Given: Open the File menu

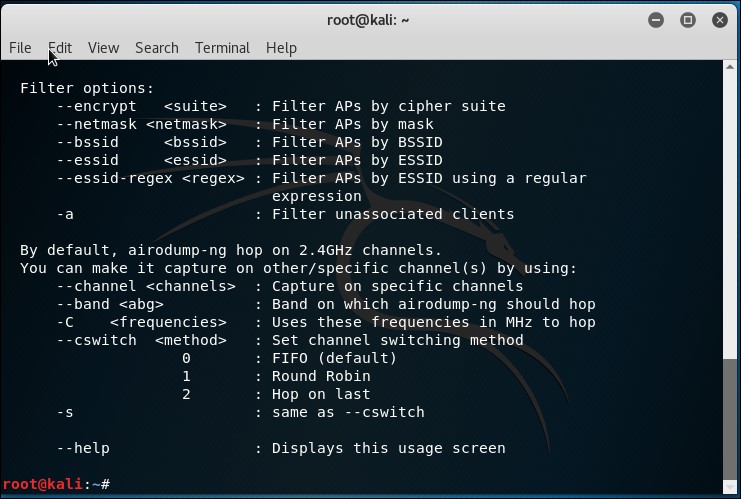Looking at the screenshot, I should point(20,48).
